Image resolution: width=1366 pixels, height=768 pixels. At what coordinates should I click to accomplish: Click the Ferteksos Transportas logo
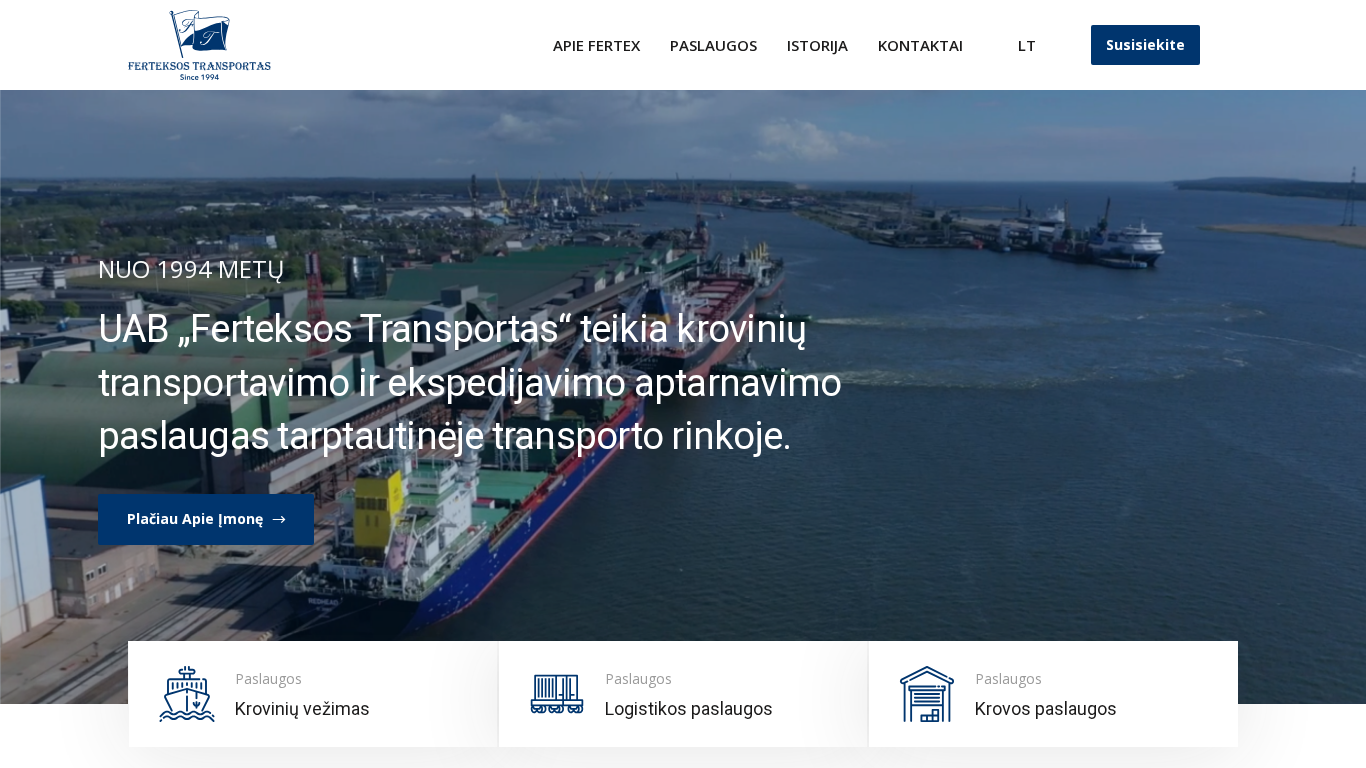(199, 45)
